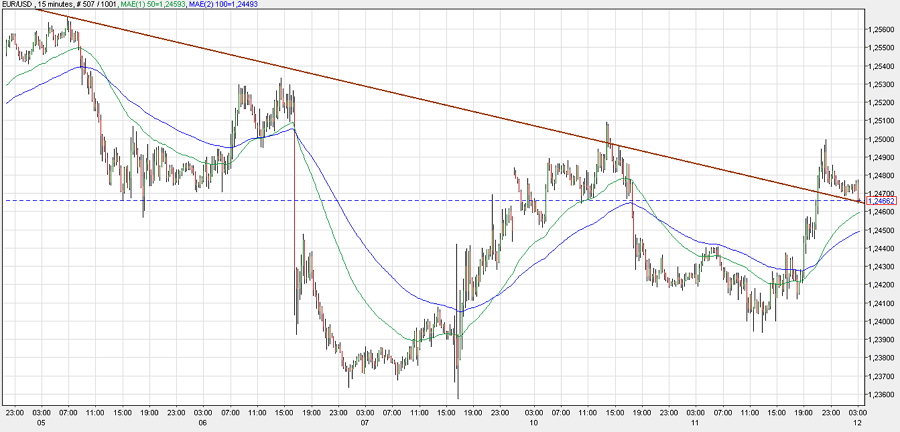The image size is (900, 432).
Task: Click the 1,23600 price axis label
Action: (x=881, y=394)
